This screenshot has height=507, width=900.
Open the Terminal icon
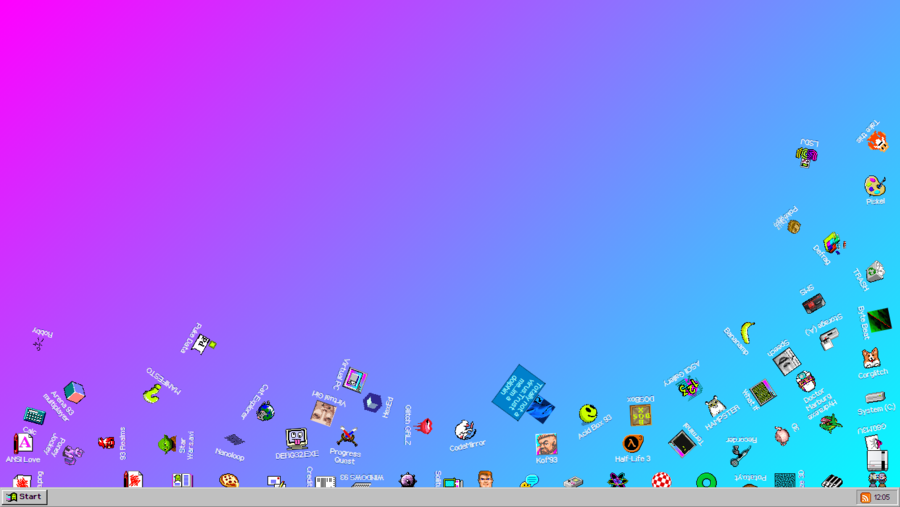(682, 443)
